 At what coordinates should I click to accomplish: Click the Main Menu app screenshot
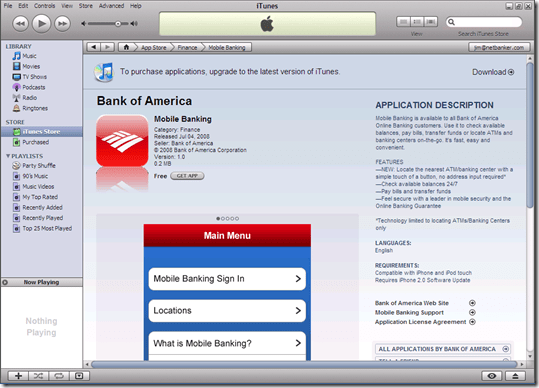[x=227, y=292]
